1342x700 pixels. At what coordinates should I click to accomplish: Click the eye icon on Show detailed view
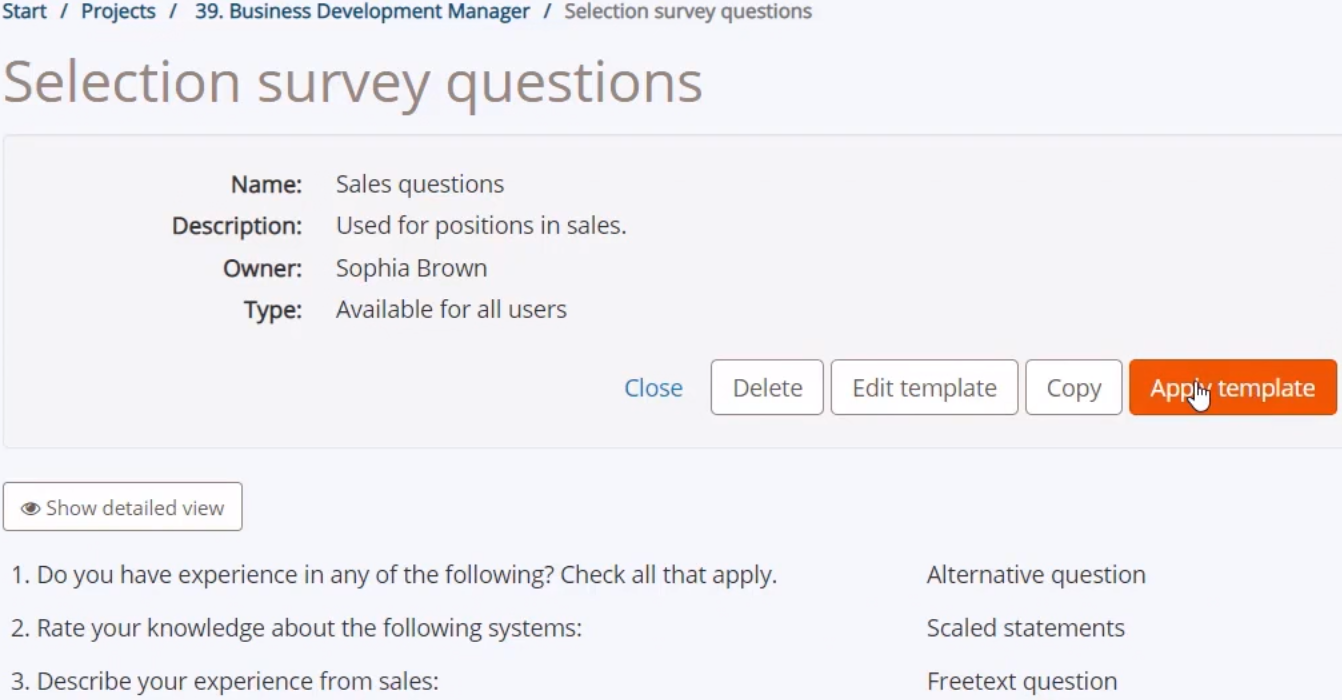[31, 508]
